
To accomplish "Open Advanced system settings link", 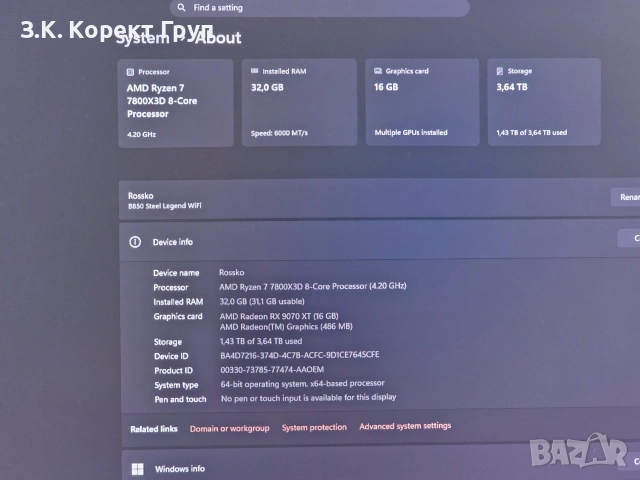I will click(405, 426).
